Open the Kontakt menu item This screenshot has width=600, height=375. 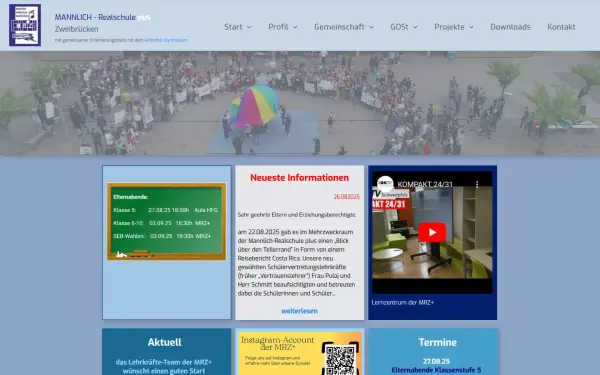[x=561, y=27]
